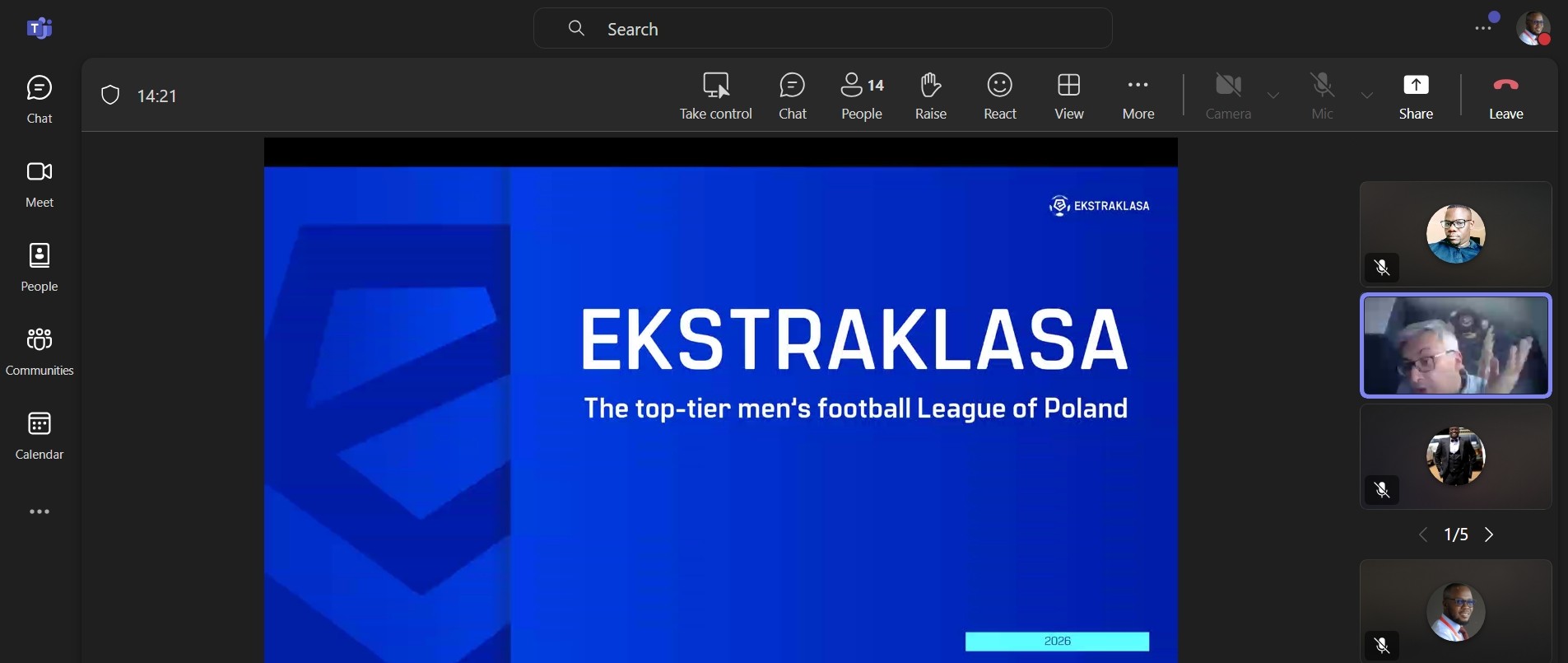Viewport: 1568px width, 663px height.
Task: Click the shield meeting security icon
Action: point(110,96)
